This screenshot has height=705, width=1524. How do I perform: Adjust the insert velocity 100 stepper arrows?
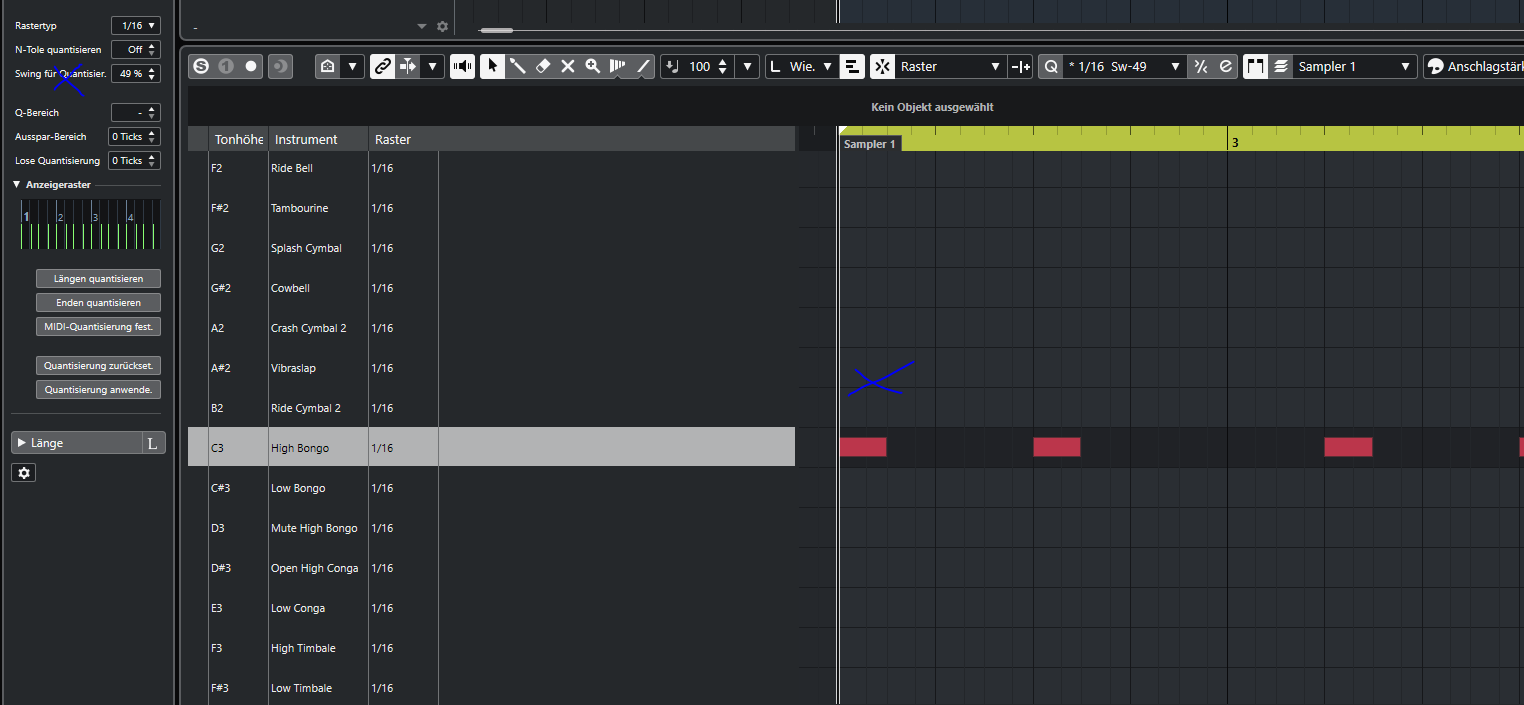tap(723, 66)
